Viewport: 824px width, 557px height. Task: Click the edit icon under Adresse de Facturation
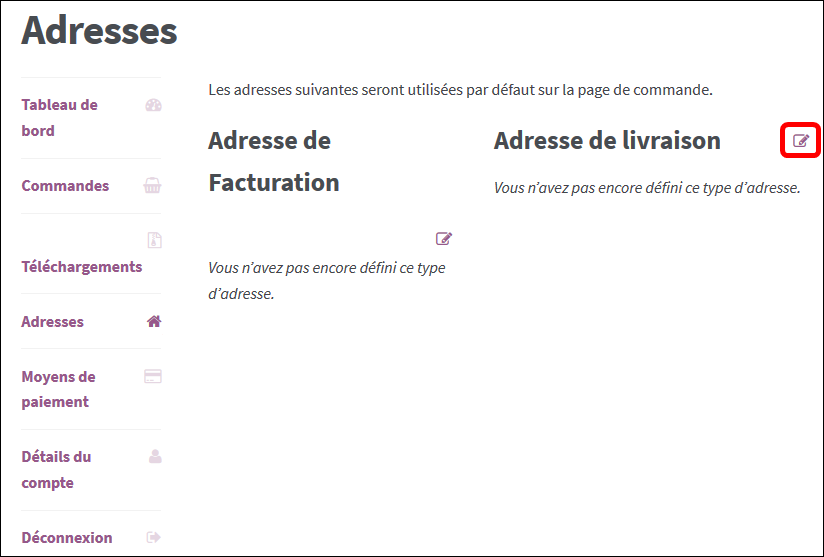pyautogui.click(x=444, y=239)
